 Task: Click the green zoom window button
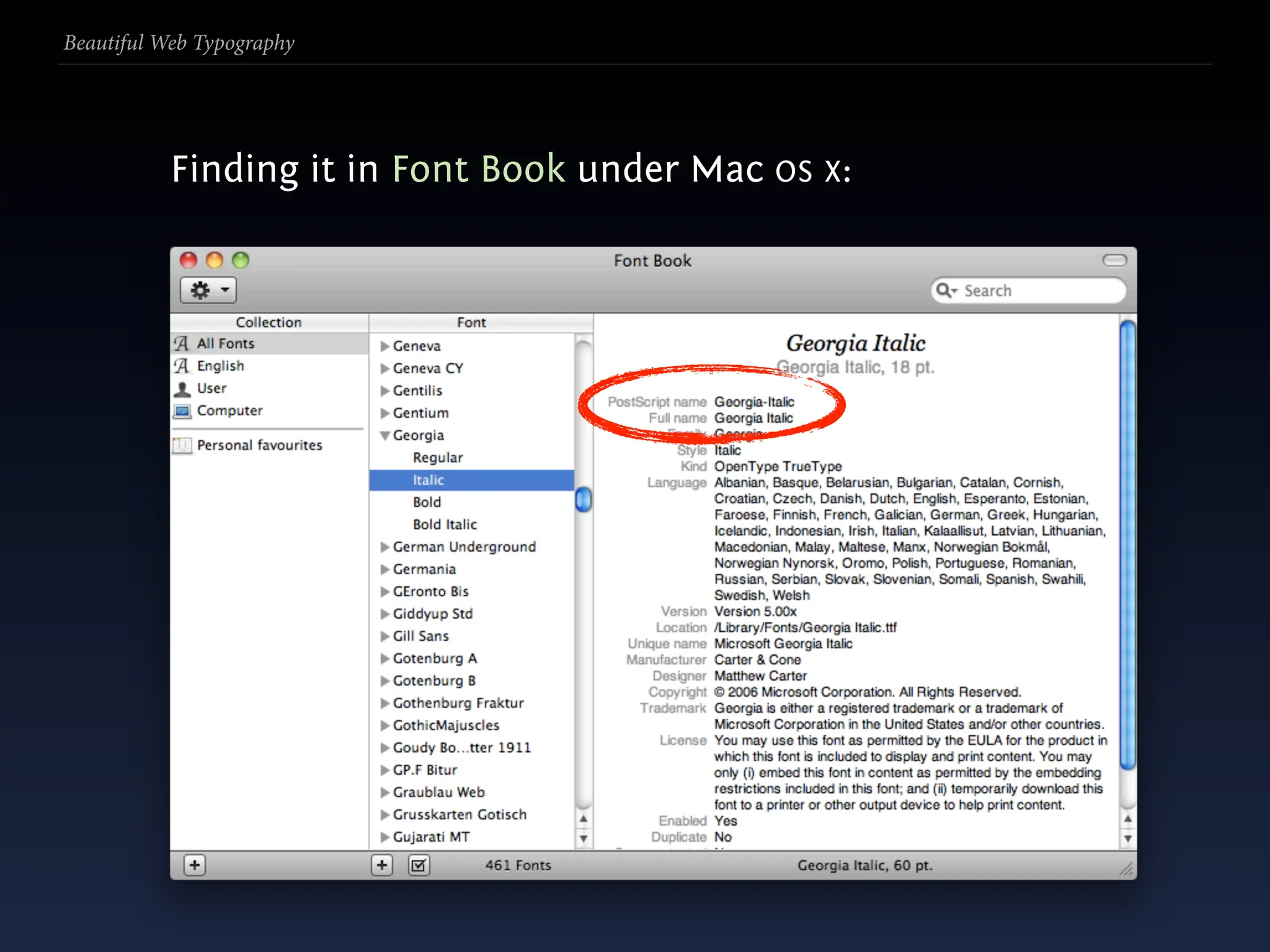[x=241, y=260]
